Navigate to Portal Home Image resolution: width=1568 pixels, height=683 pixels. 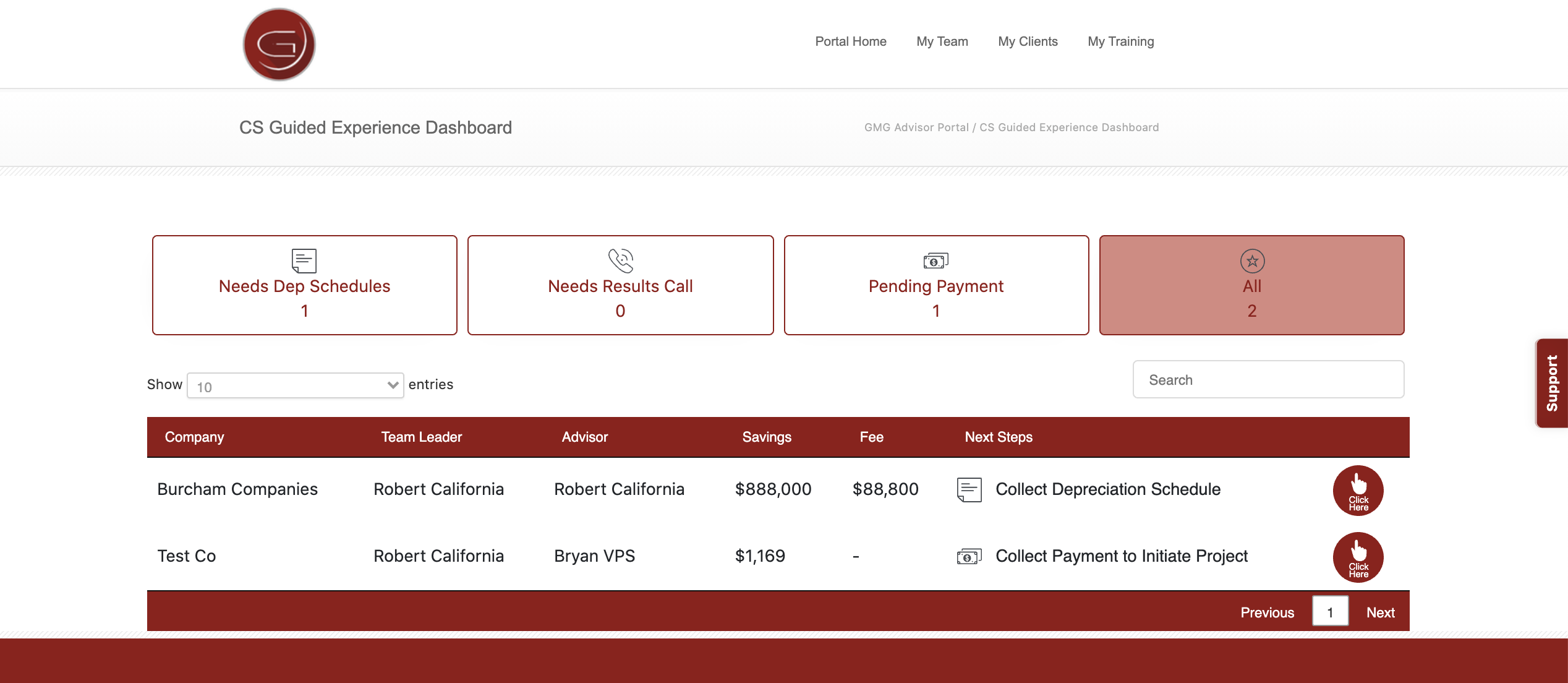(850, 41)
